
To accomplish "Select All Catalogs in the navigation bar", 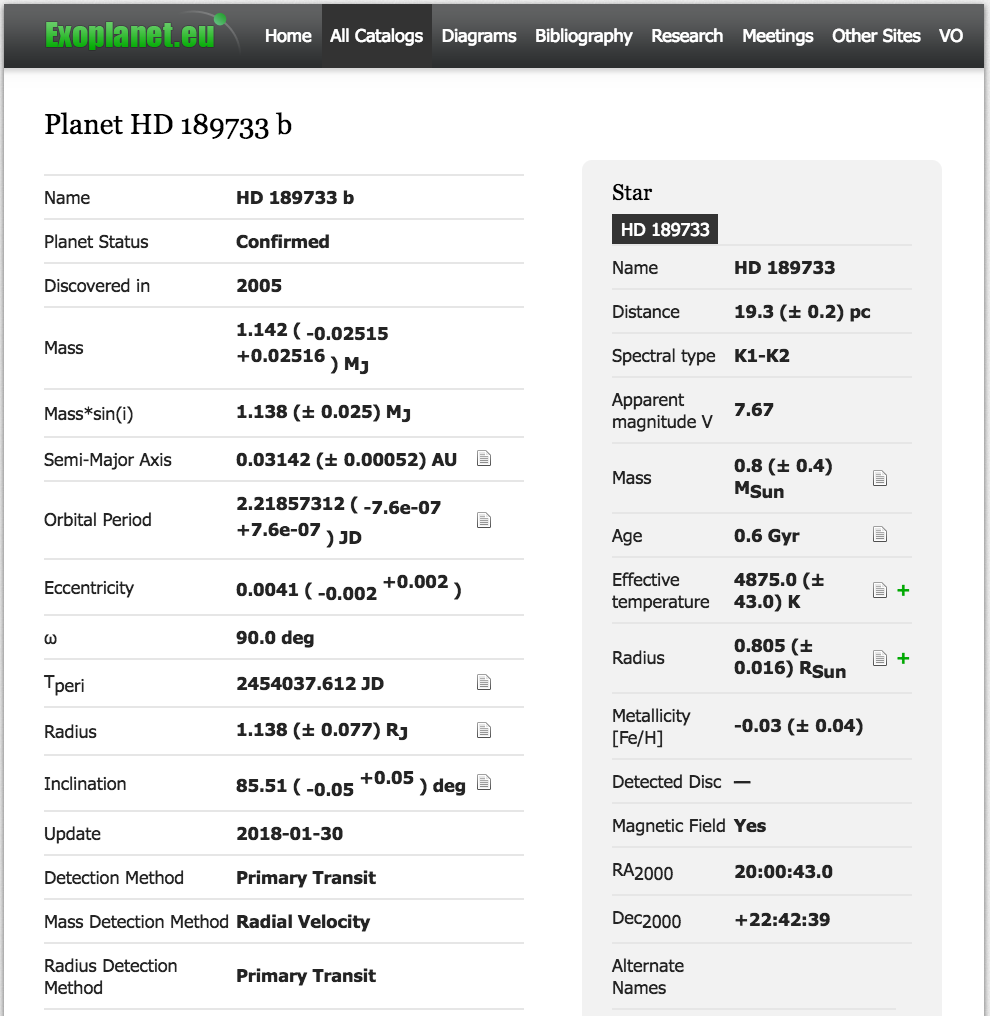I will 376,36.
